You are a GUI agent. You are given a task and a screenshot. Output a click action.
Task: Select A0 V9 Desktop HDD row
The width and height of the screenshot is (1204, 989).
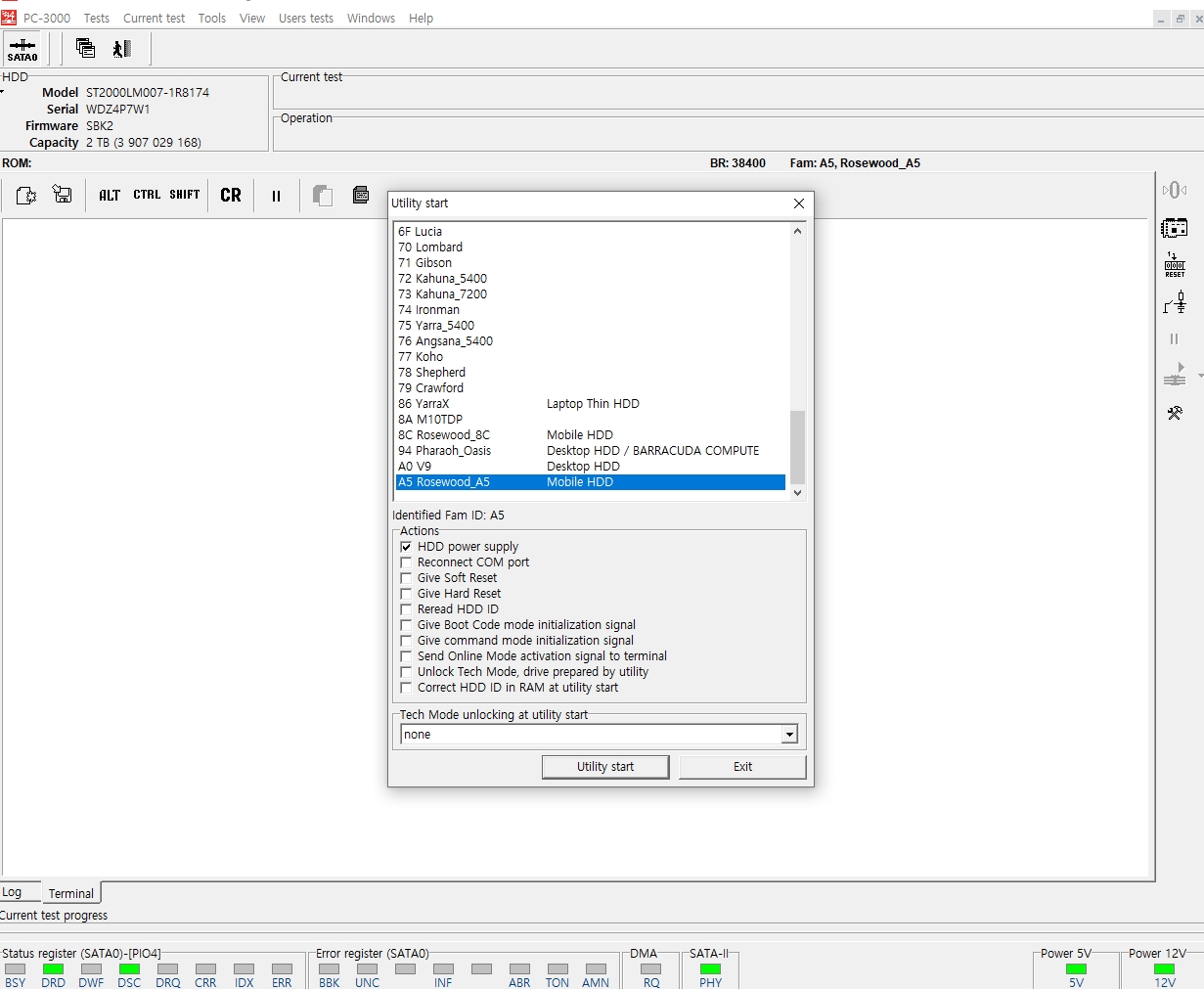[x=591, y=467]
